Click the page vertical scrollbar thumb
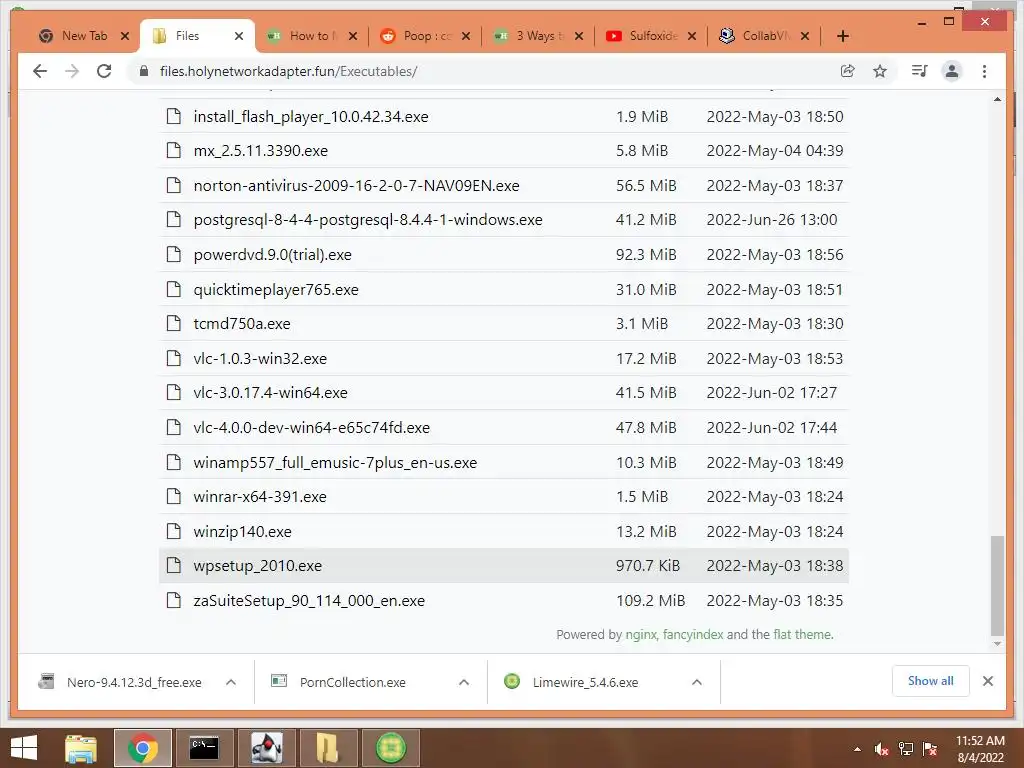 coord(997,585)
